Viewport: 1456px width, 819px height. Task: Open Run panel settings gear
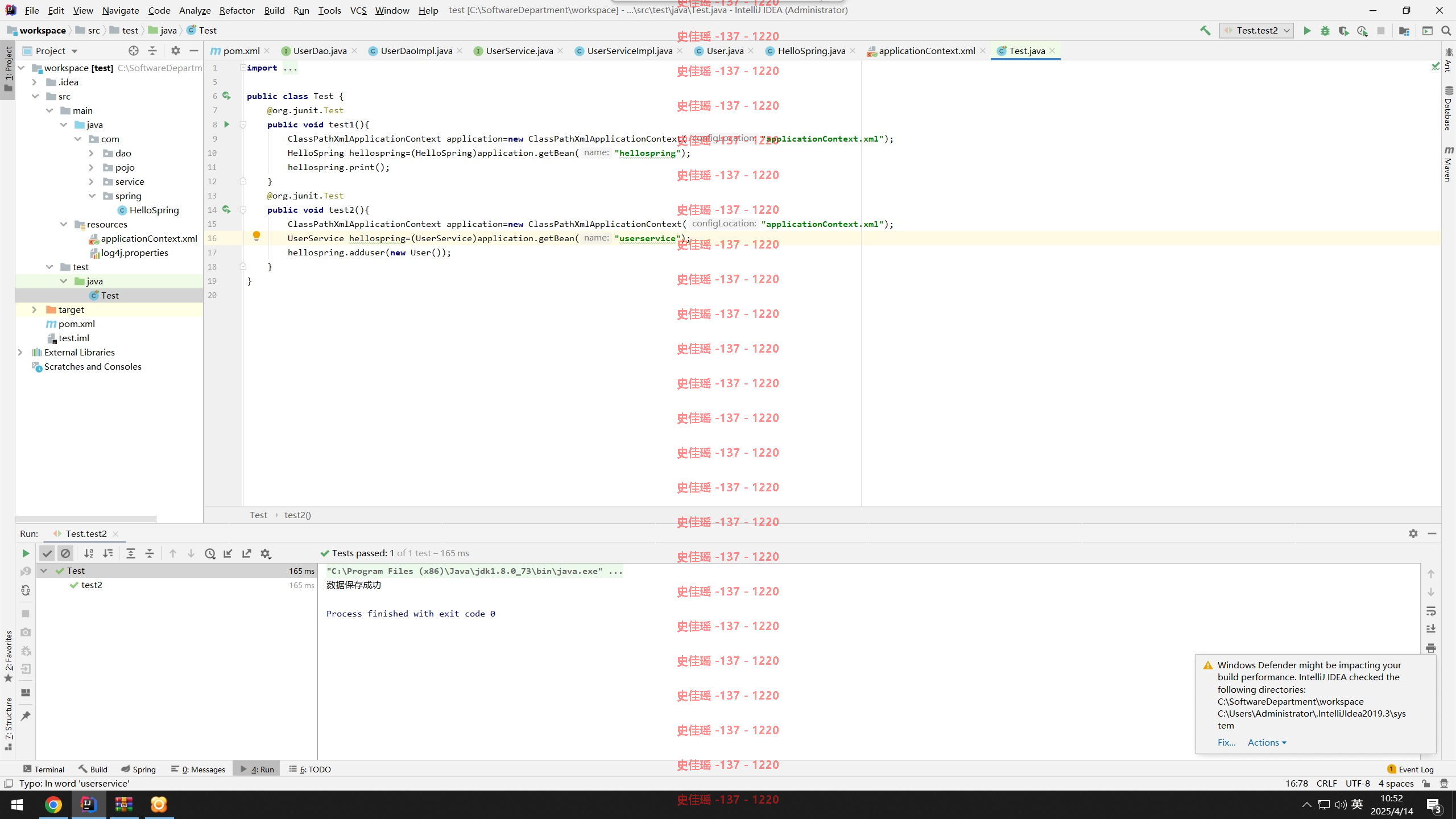coord(1413,533)
